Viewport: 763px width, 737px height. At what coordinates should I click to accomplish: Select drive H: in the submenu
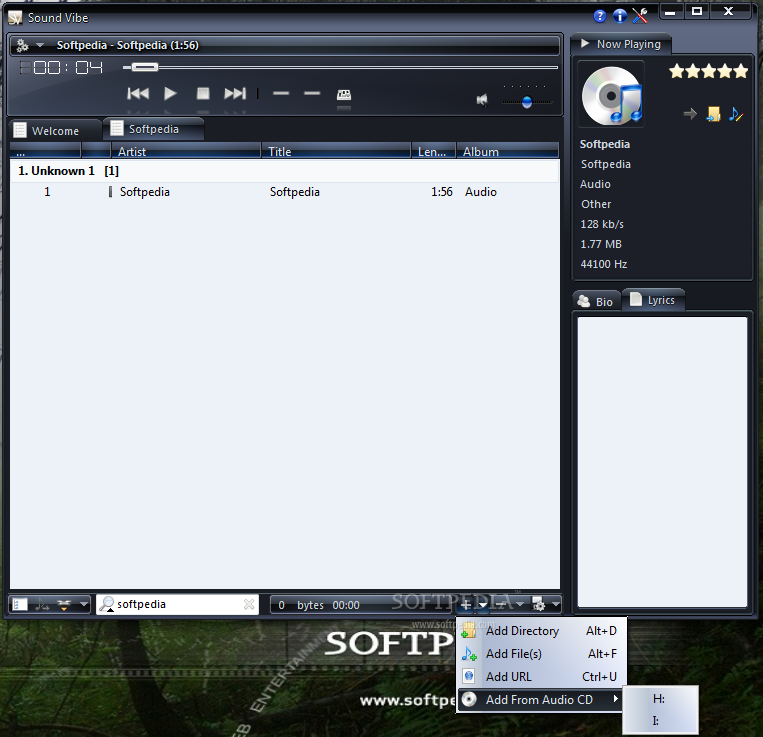[x=660, y=699]
